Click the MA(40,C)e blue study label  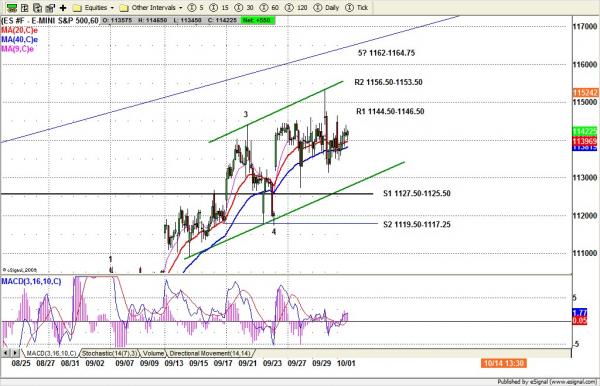click(19, 39)
